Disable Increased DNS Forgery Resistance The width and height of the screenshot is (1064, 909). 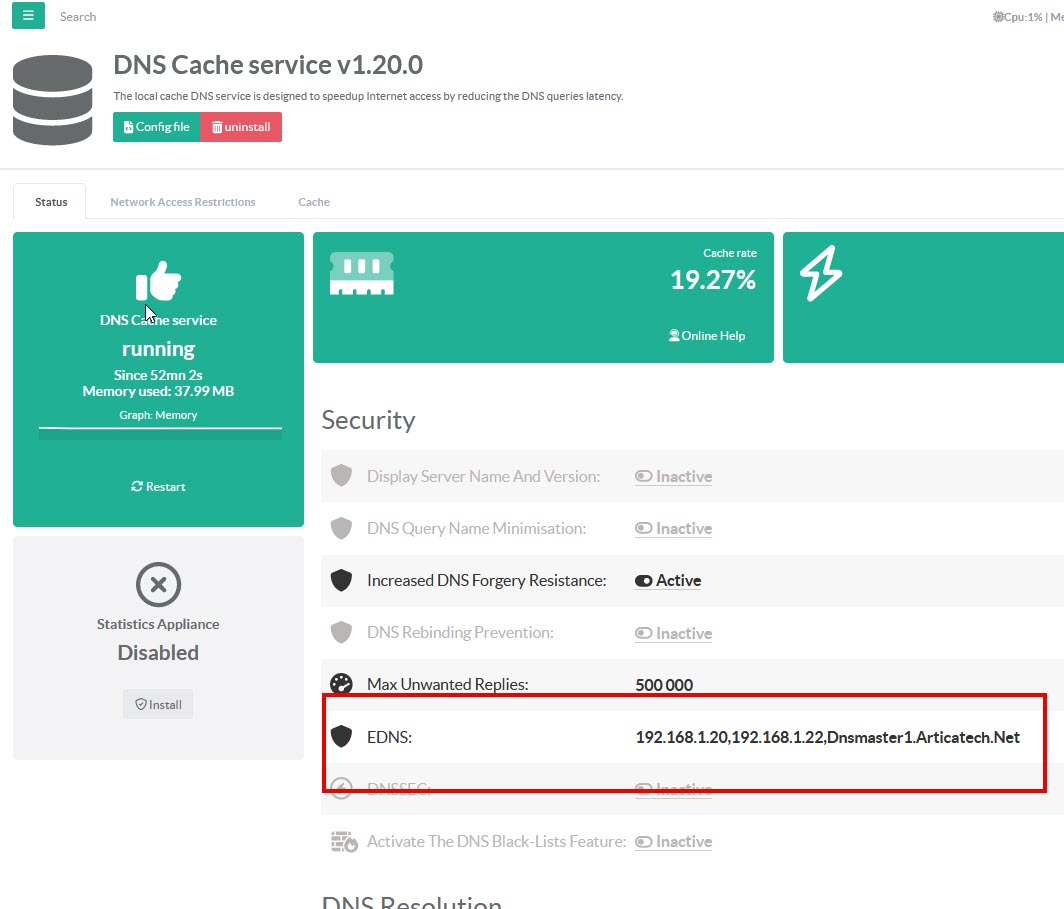pos(667,581)
